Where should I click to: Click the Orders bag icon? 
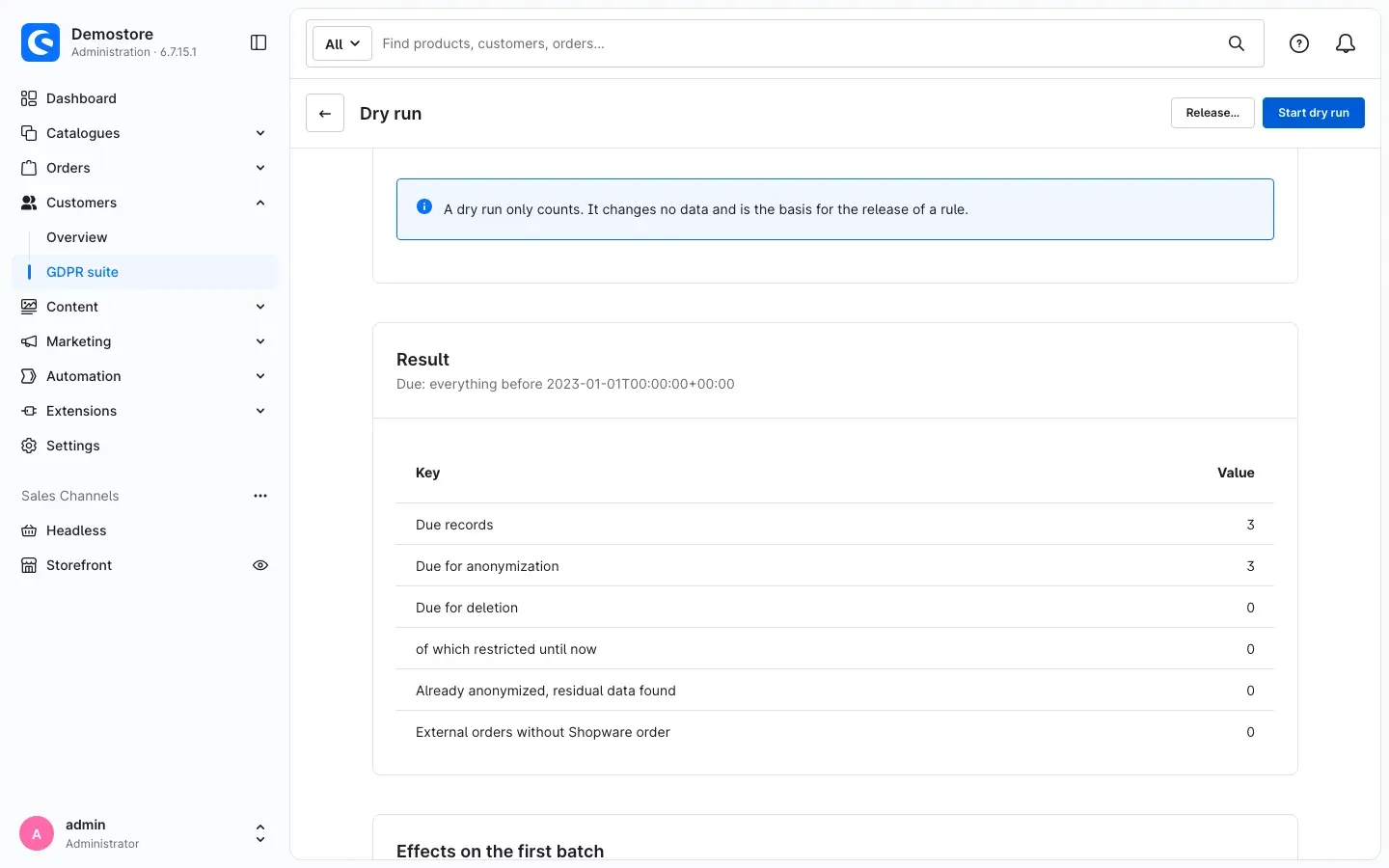click(29, 168)
